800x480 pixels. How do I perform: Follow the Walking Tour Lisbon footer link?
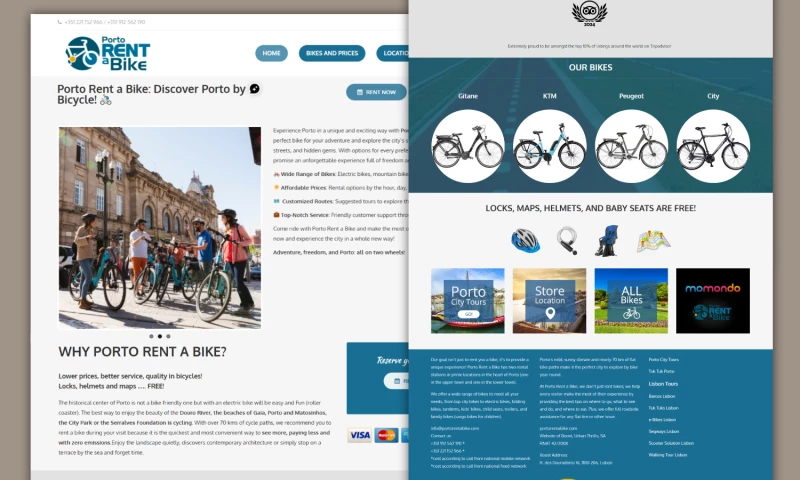pos(668,454)
